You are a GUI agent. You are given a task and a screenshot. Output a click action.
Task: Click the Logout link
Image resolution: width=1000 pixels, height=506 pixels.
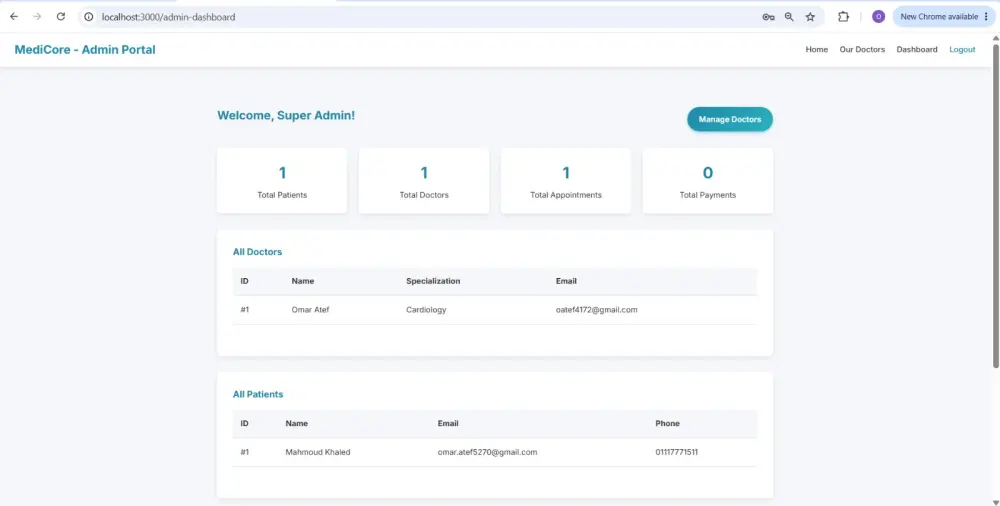[x=962, y=50]
